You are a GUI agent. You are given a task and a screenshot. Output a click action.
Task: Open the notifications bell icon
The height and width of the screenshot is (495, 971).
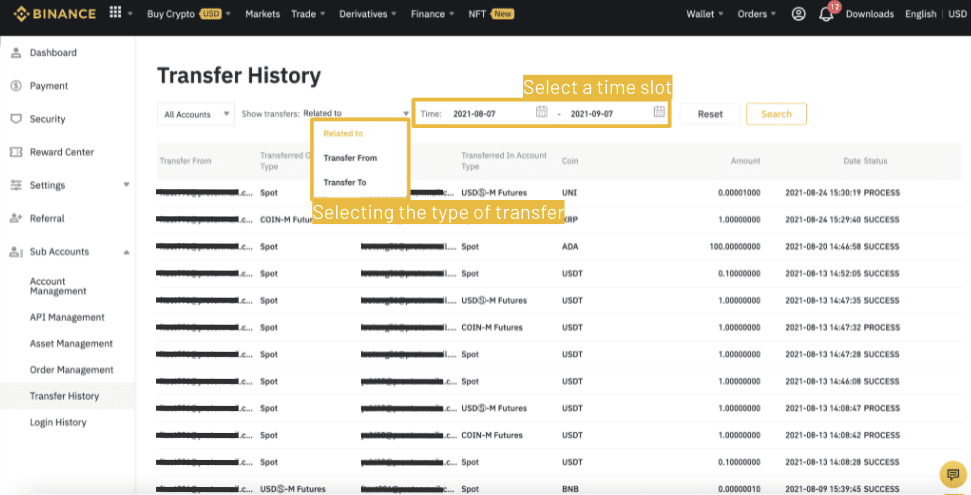[x=826, y=15]
